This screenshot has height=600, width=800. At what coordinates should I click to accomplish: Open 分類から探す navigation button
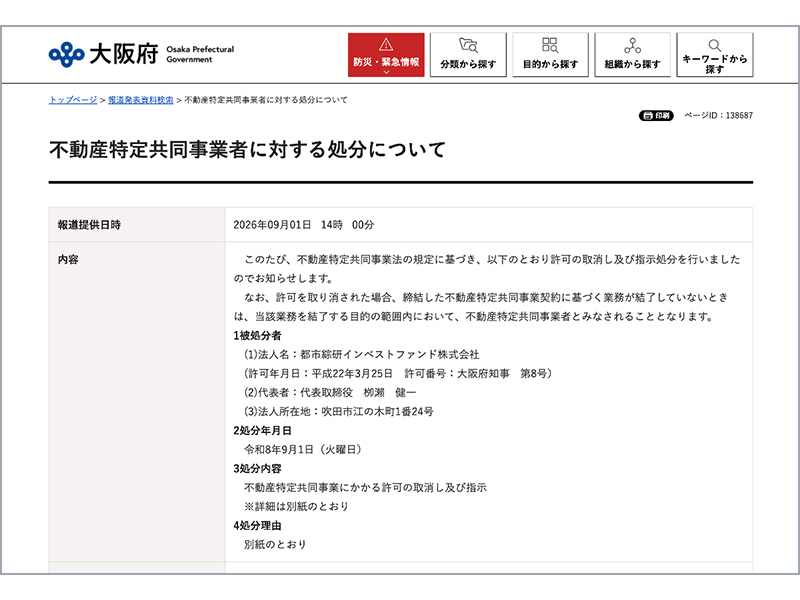pyautogui.click(x=468, y=55)
